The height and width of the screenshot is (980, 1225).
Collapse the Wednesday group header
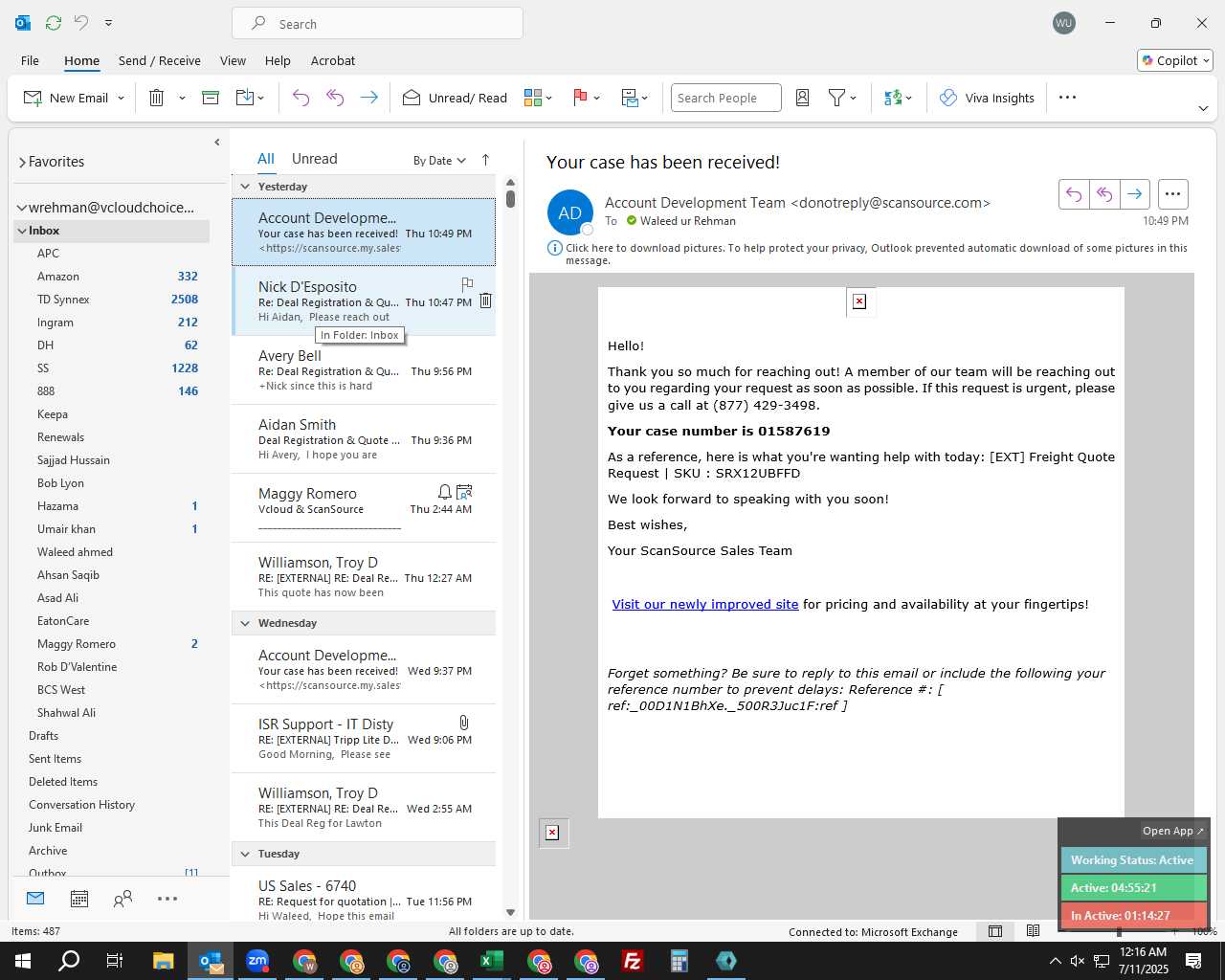(246, 623)
